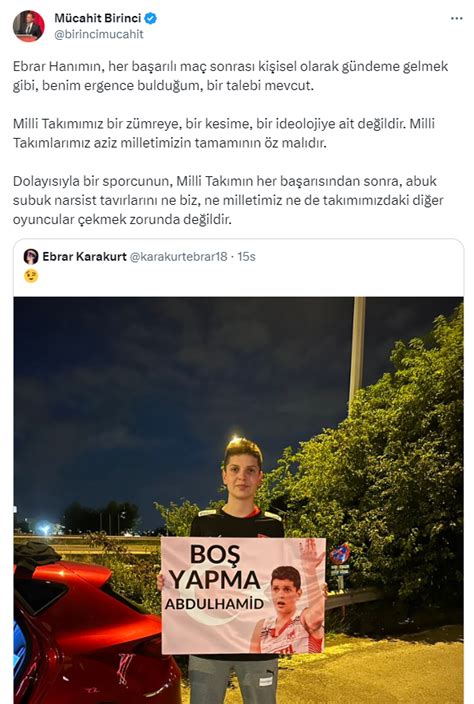Select the paragraph starting Dolayısıyla bir sporcunun
This screenshot has height=704, width=474.
coord(228,200)
